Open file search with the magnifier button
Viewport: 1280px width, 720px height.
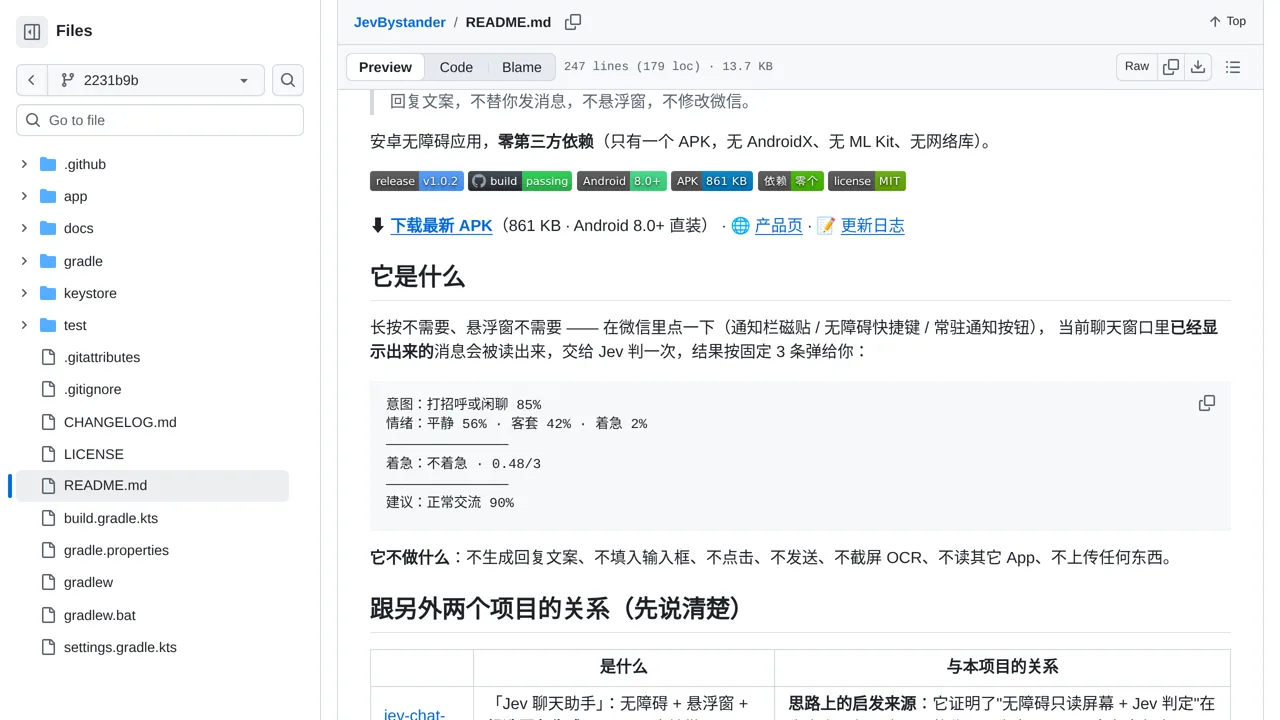288,80
